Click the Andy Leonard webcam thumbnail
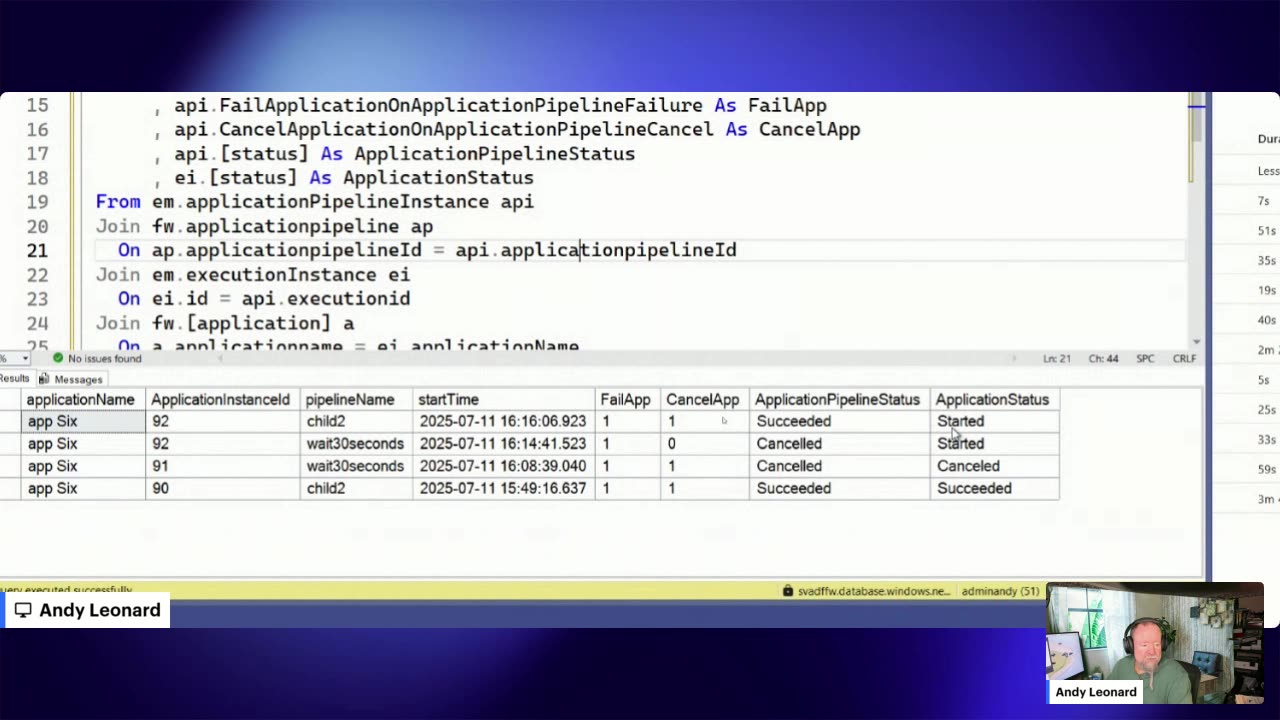Image resolution: width=1280 pixels, height=720 pixels. click(1155, 643)
